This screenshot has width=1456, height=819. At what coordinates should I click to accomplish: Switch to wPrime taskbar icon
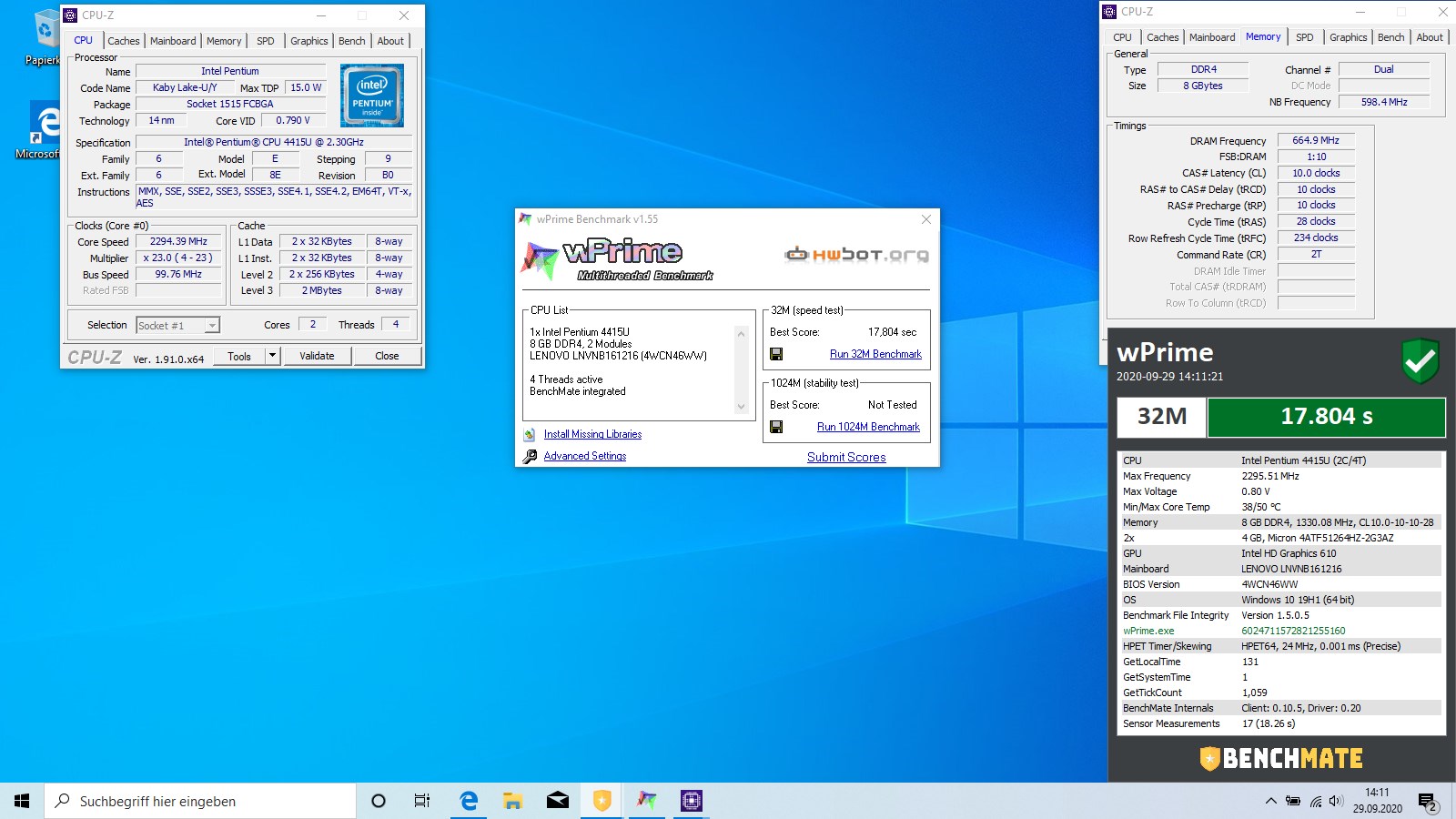[x=646, y=801]
